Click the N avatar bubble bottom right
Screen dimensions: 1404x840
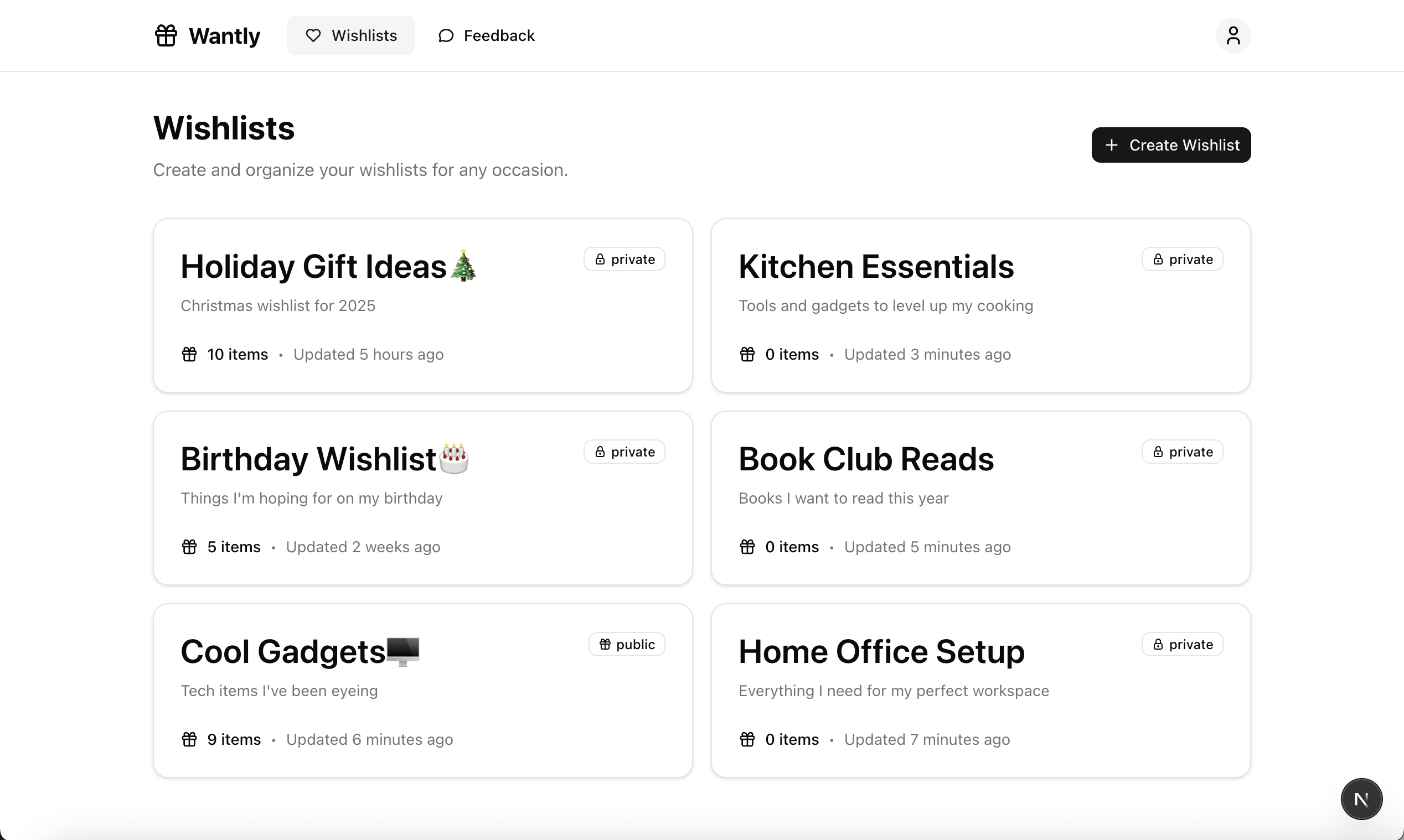point(1362,798)
